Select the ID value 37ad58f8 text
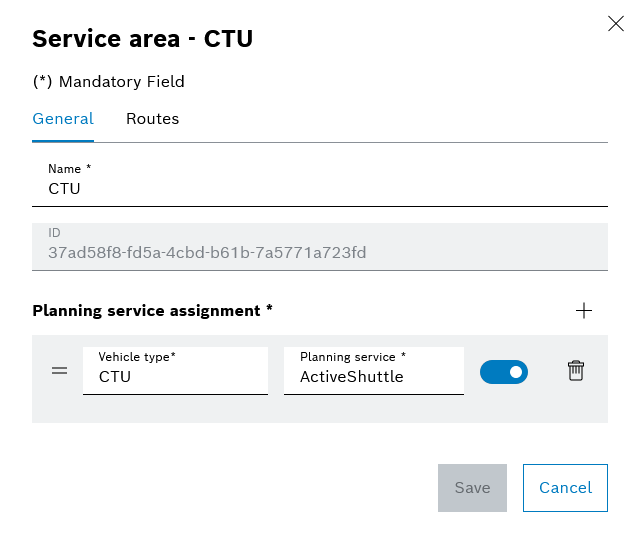Viewport: 640px width, 544px height. (x=207, y=253)
